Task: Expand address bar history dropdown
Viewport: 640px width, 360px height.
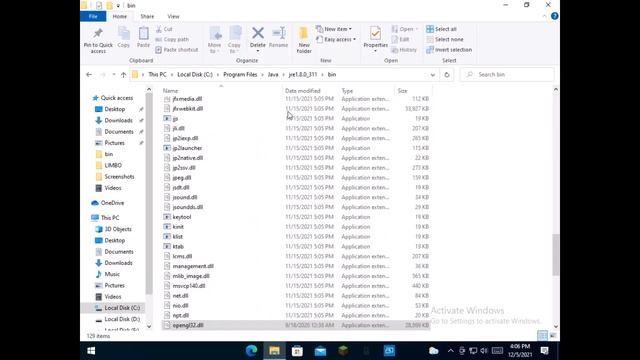Action: 433,75
